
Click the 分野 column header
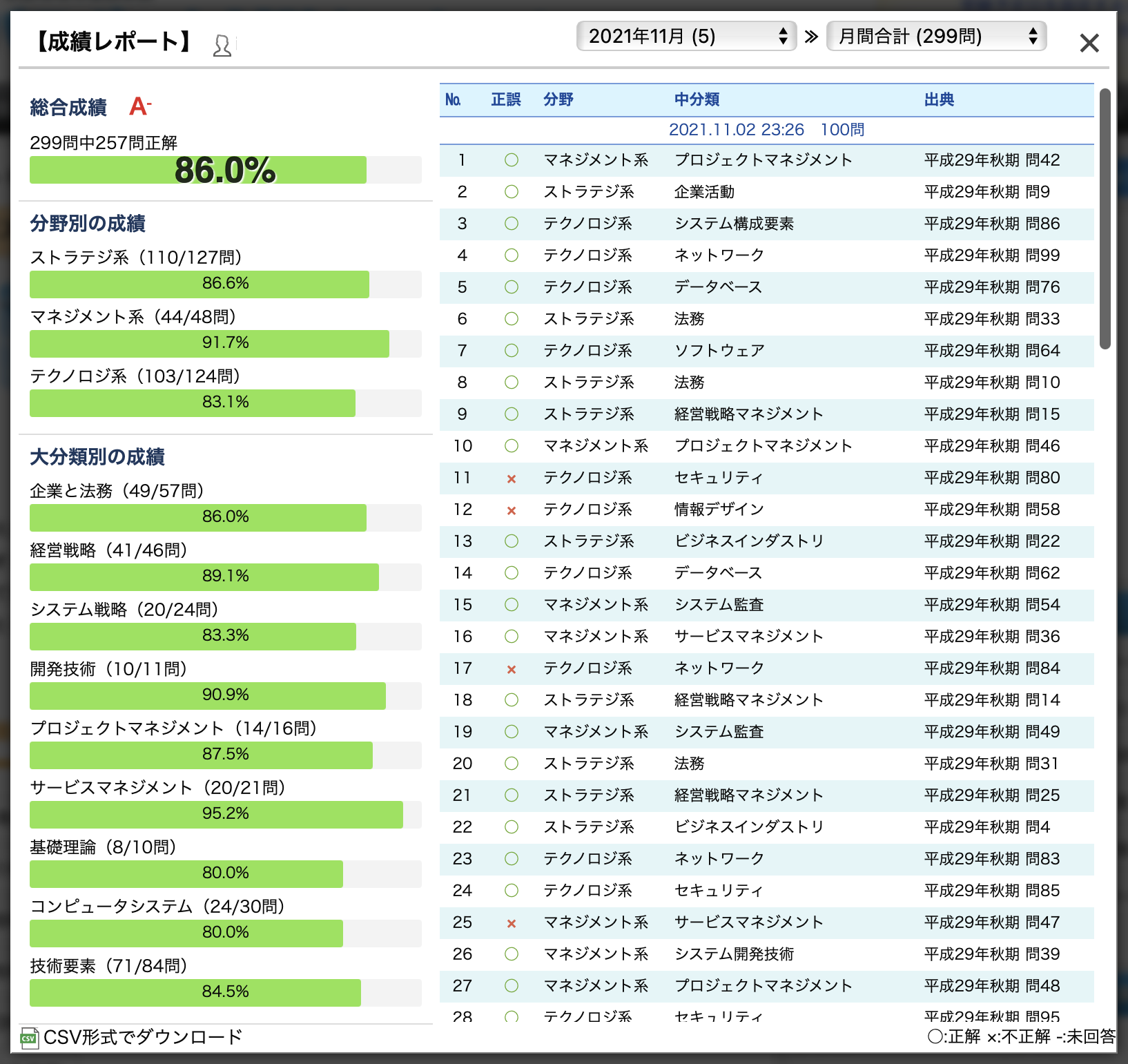[558, 99]
